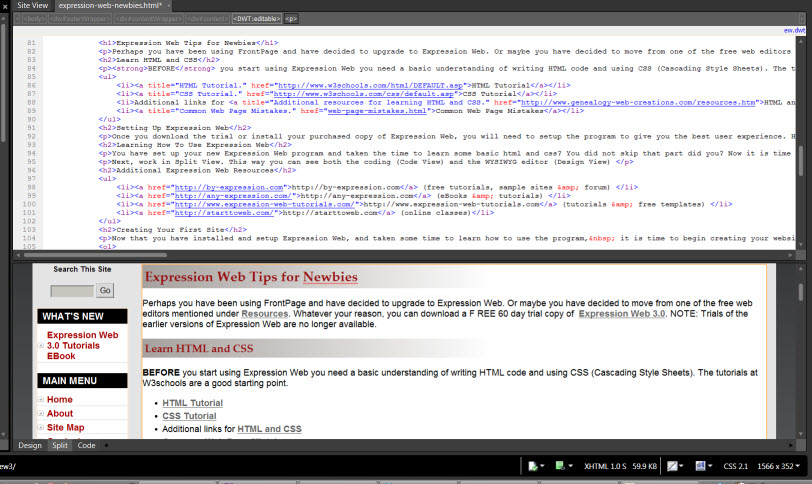Image resolution: width=812 pixels, height=484 pixels.
Task: Click code pane horizontal scroll left arrow
Action: point(18,255)
